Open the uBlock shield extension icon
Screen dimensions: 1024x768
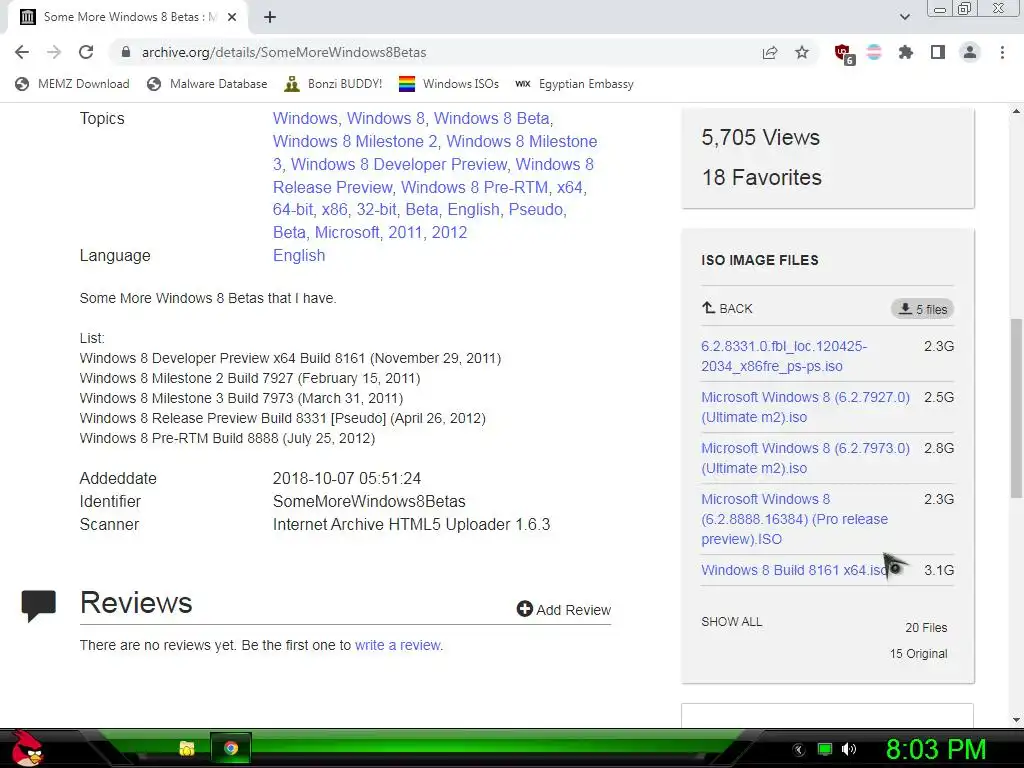[844, 53]
